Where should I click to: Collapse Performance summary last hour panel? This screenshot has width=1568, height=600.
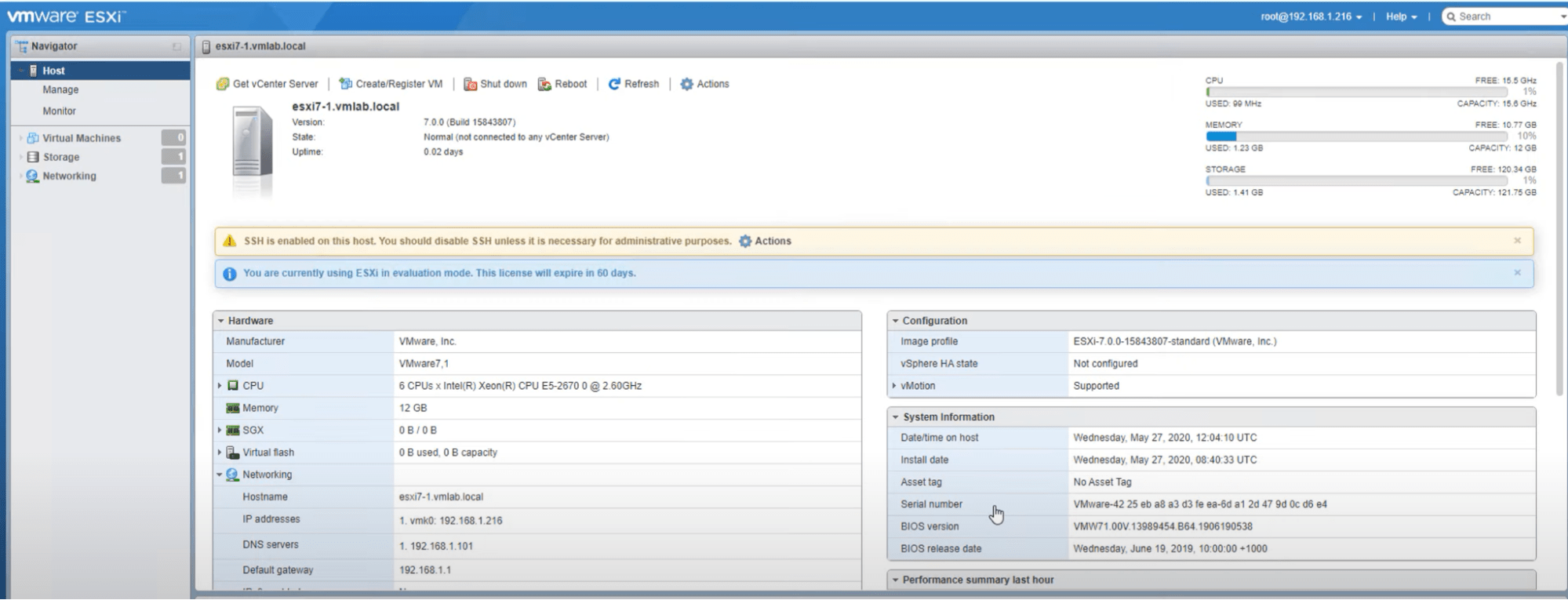point(895,580)
